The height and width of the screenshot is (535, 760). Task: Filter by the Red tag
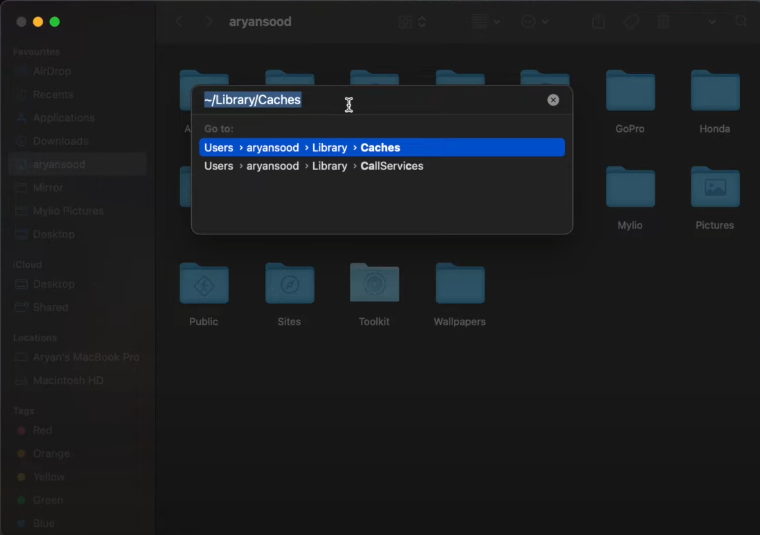pyautogui.click(x=78, y=430)
